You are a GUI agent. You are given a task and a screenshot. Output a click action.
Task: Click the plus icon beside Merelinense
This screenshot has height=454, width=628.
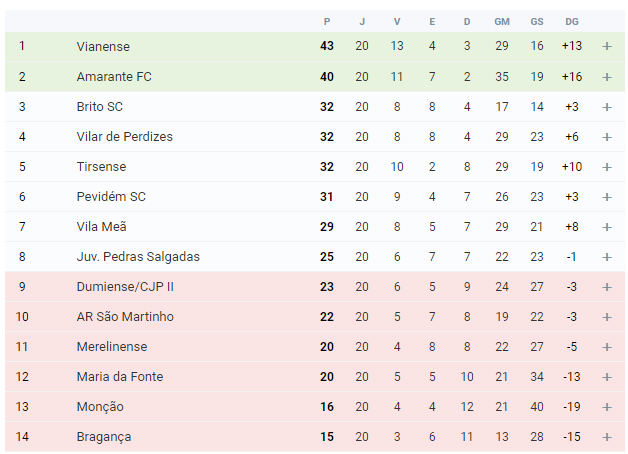tap(607, 347)
